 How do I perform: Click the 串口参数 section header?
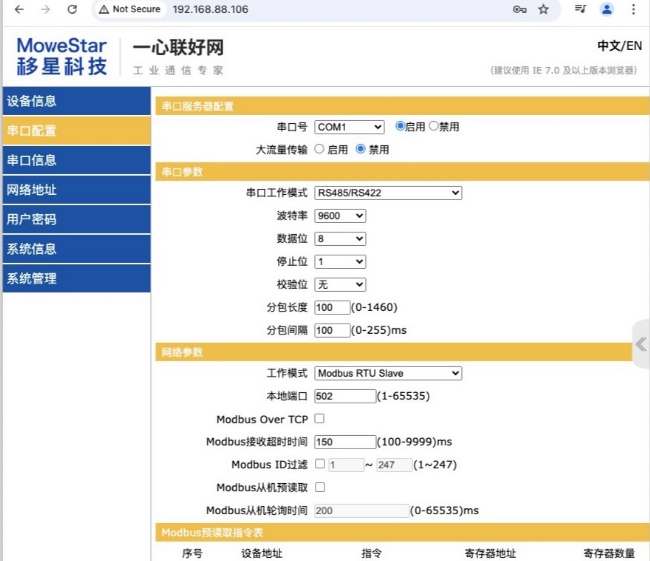point(403,172)
